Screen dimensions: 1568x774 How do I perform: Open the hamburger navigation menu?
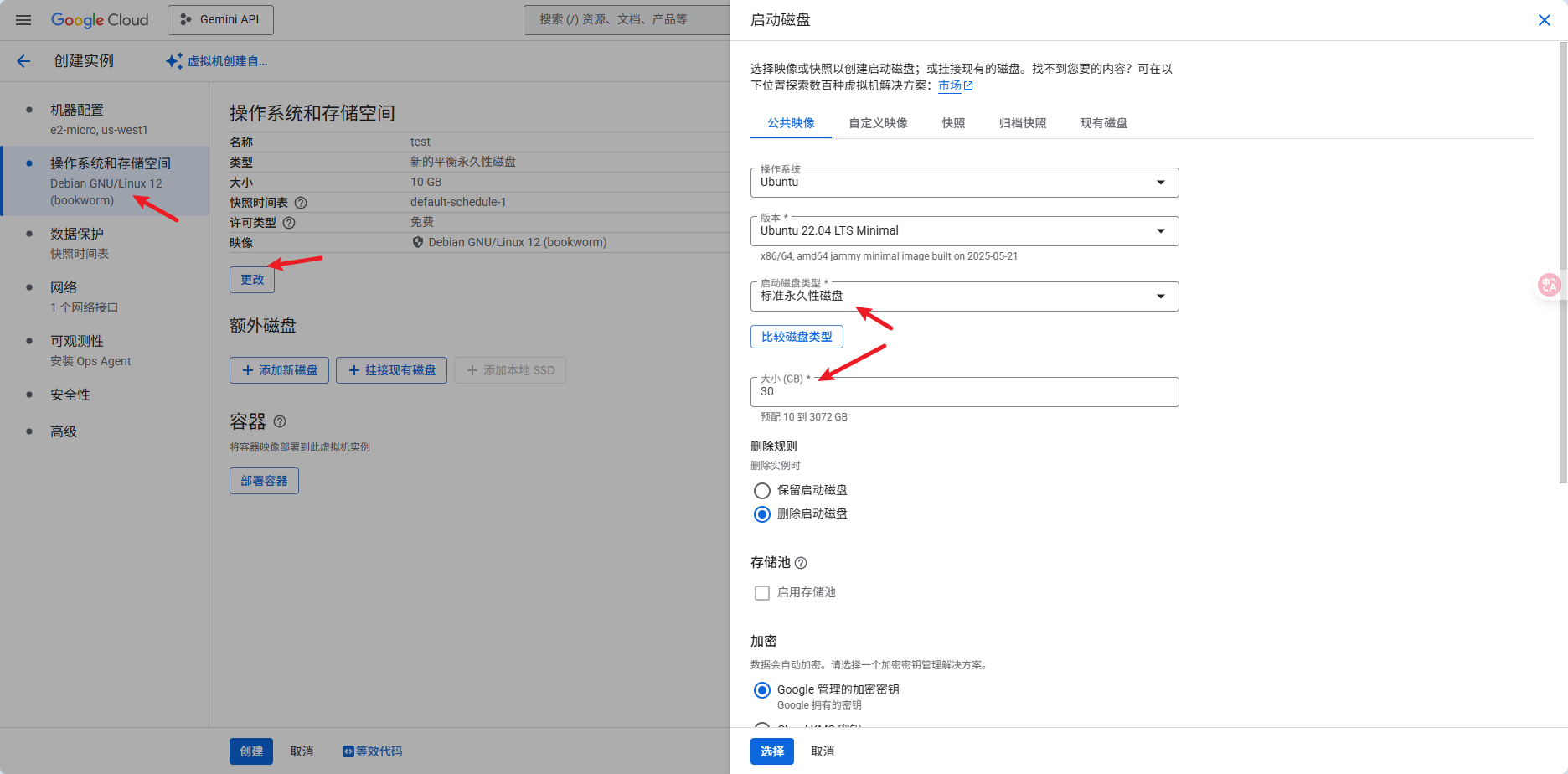23,20
